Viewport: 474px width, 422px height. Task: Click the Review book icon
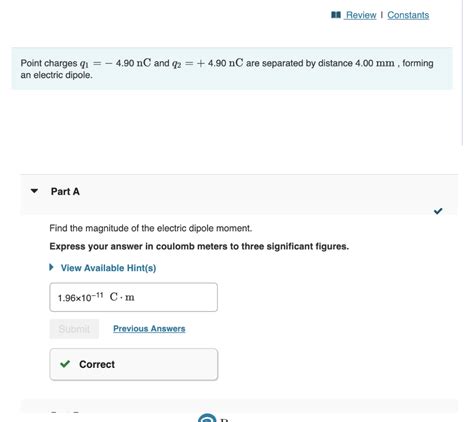[336, 15]
